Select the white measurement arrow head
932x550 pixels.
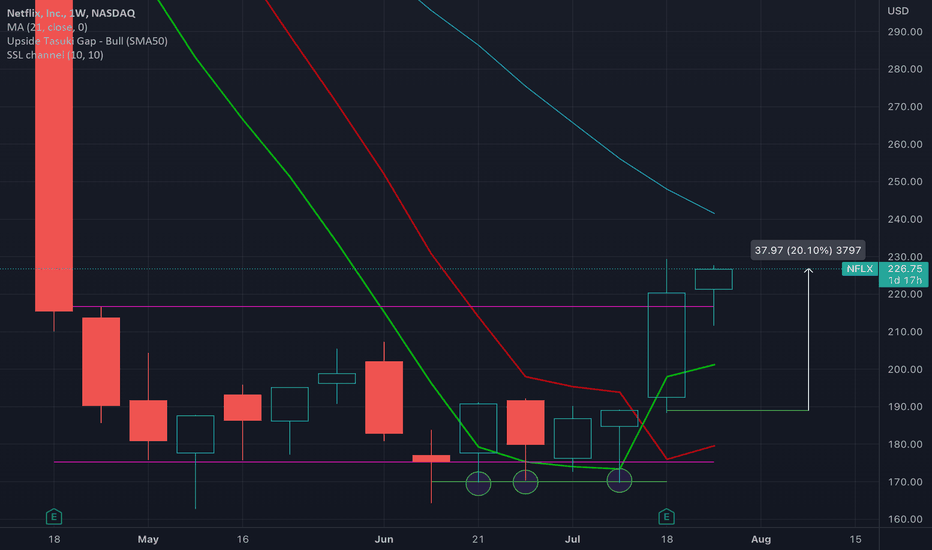tap(808, 271)
